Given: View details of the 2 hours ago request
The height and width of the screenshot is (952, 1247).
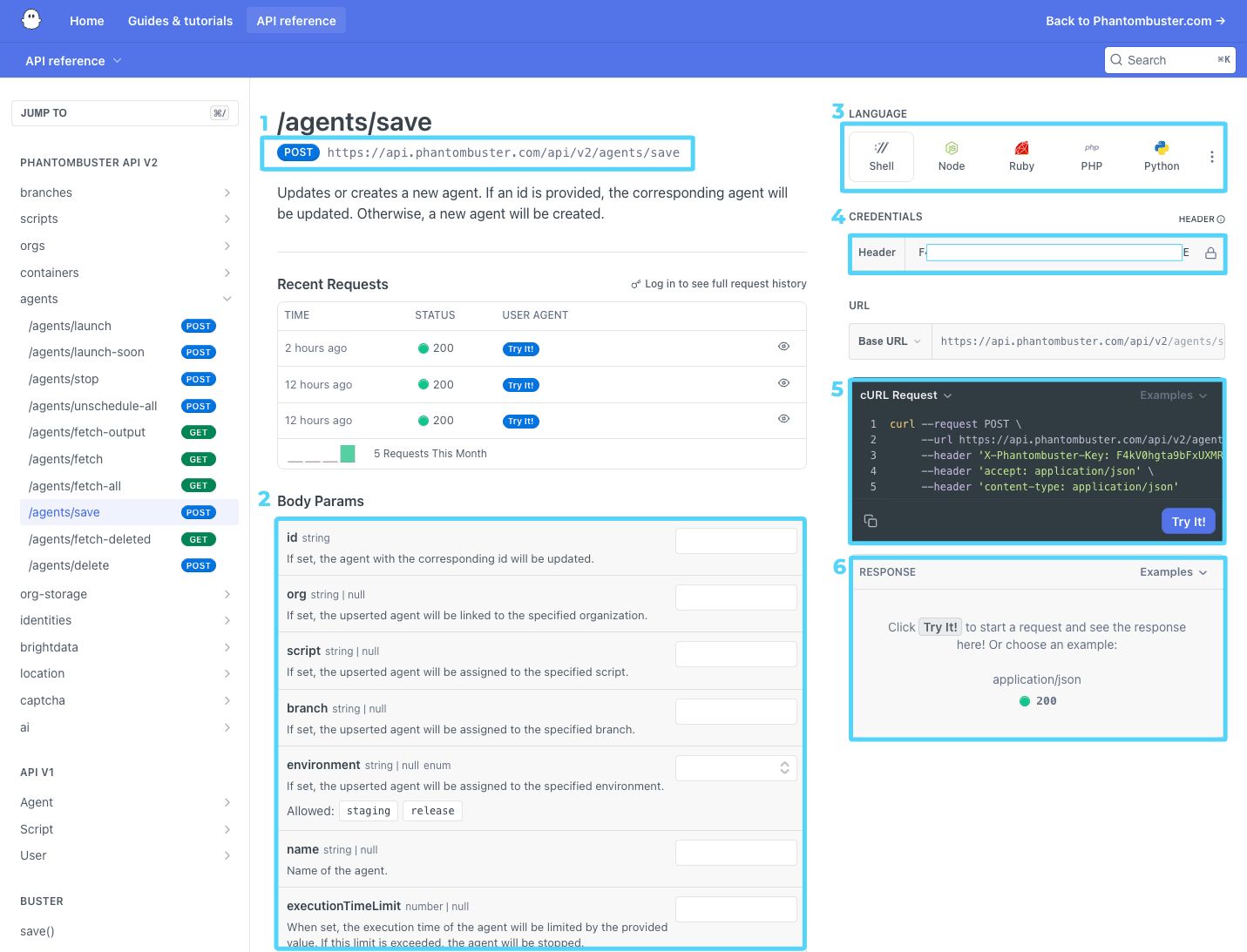Looking at the screenshot, I should point(783,347).
